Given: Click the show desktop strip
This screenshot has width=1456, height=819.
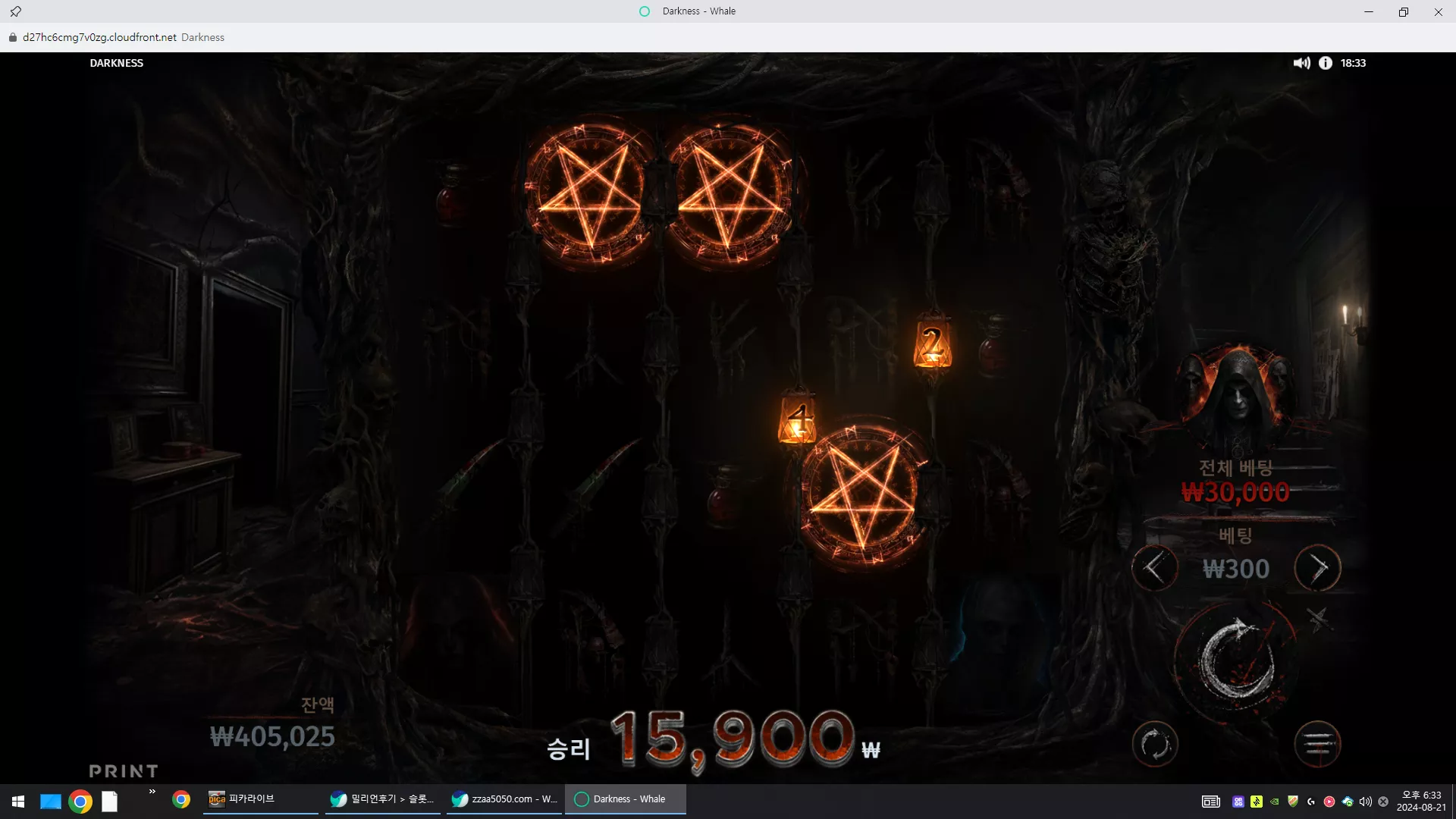Looking at the screenshot, I should click(1453, 802).
